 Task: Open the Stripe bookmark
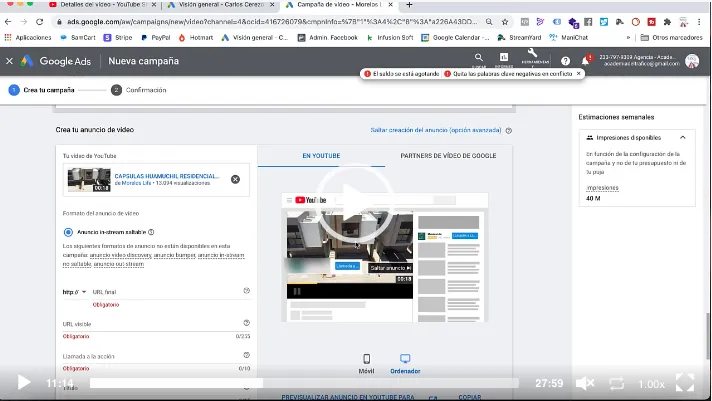point(118,38)
